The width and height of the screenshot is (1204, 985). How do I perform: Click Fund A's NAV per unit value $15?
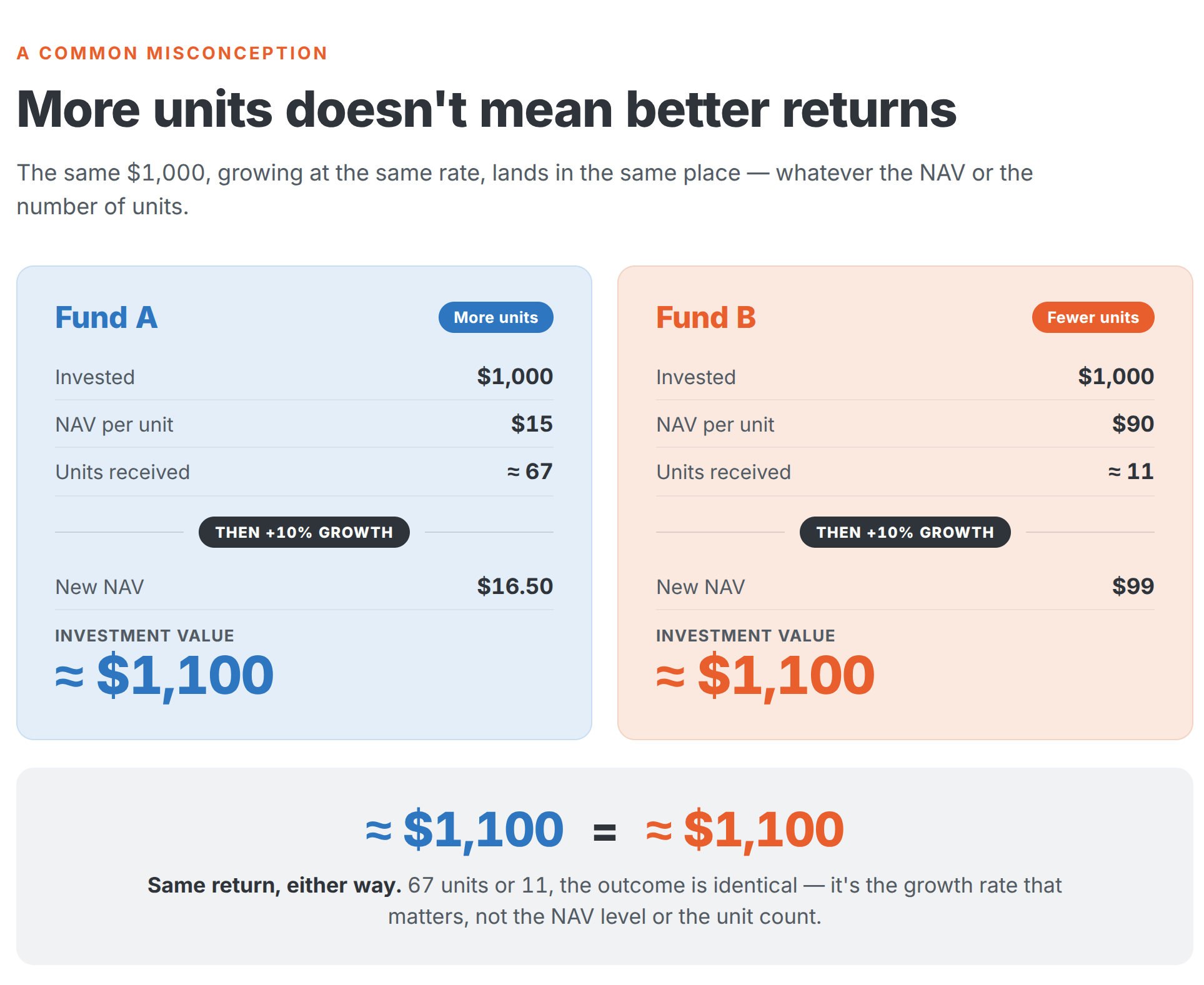coord(532,424)
